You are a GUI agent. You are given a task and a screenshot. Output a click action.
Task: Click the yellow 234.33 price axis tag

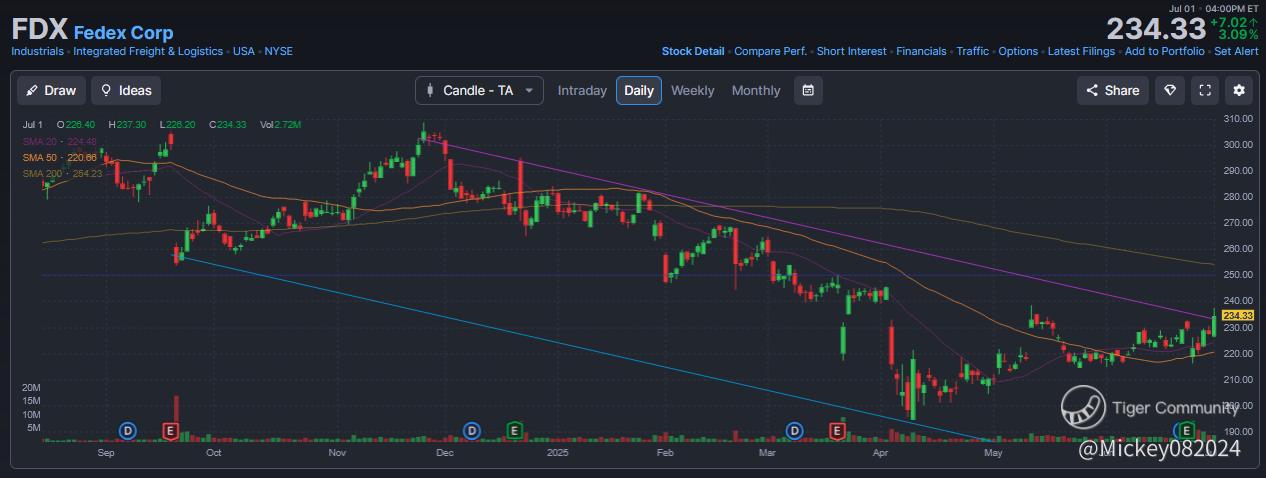[x=1239, y=315]
